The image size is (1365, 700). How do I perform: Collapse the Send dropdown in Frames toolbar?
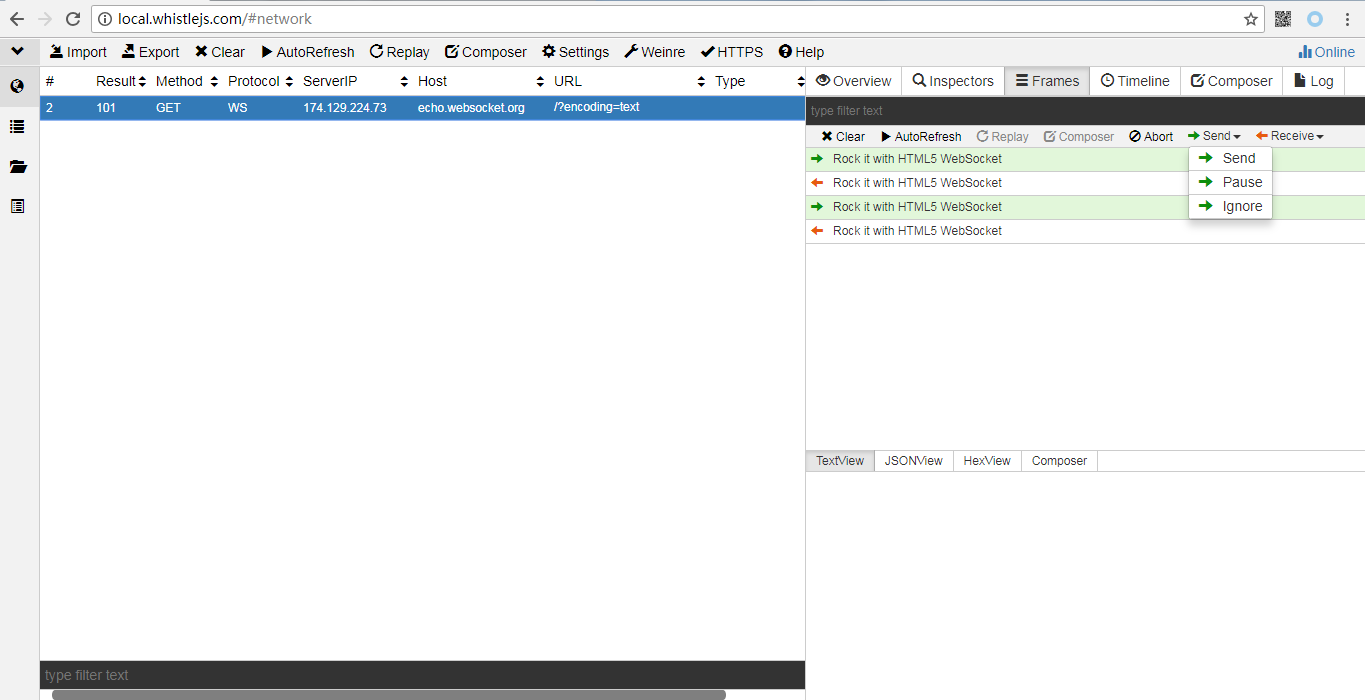[1214, 136]
